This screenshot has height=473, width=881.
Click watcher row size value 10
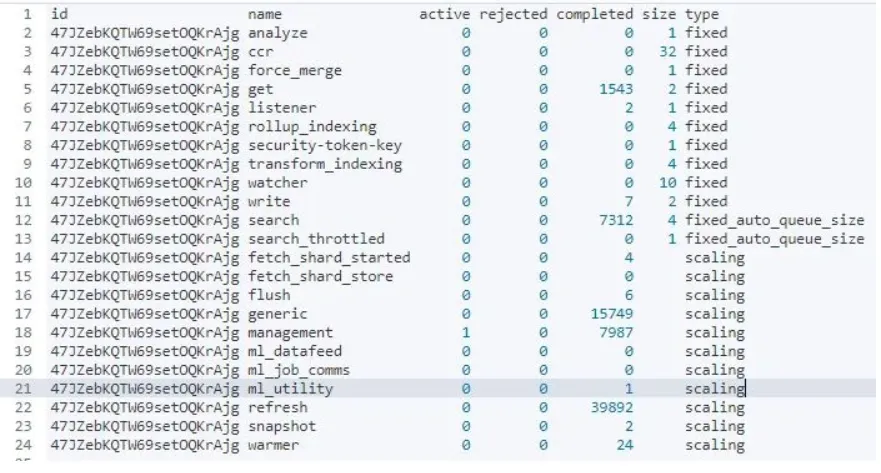coord(667,183)
